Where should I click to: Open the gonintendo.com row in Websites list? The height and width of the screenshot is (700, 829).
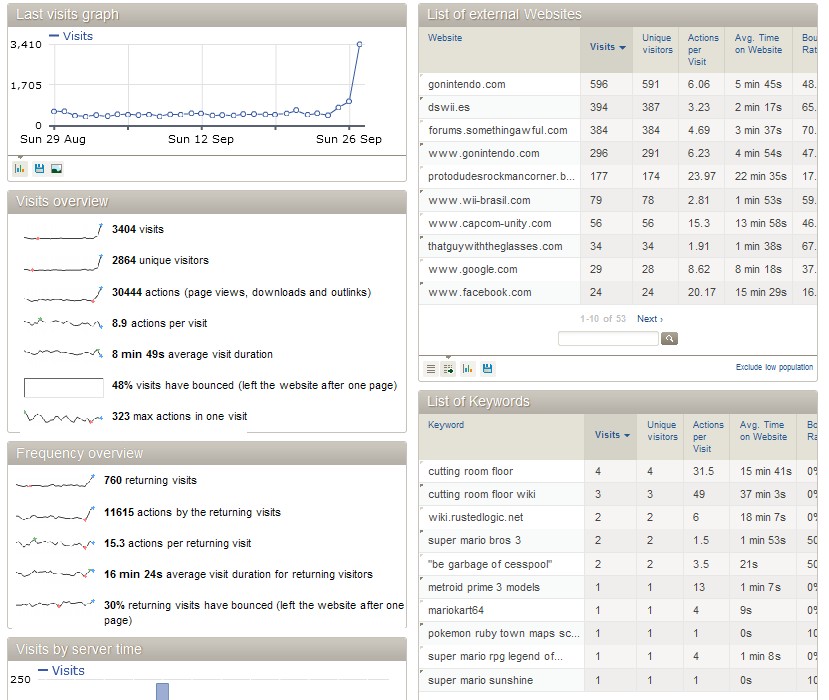(x=467, y=85)
